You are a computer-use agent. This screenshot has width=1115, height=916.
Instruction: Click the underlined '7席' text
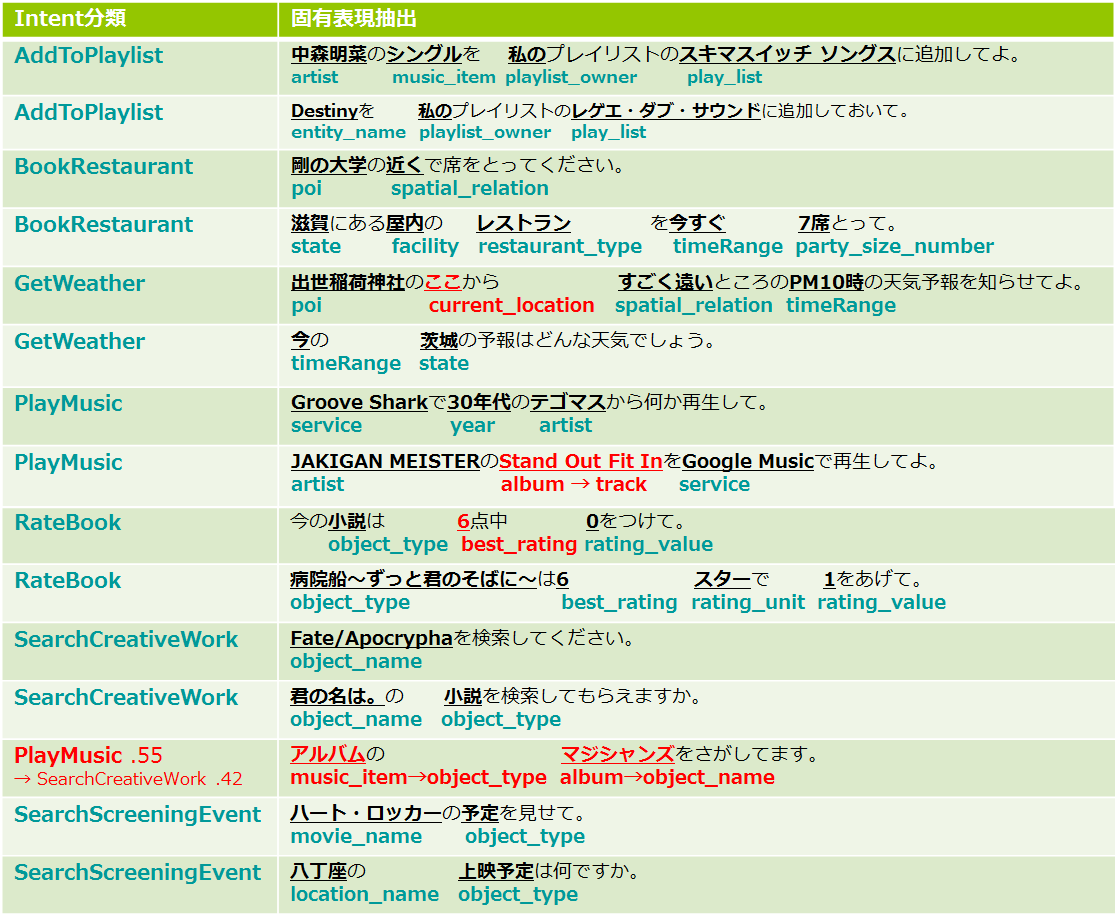coord(814,223)
